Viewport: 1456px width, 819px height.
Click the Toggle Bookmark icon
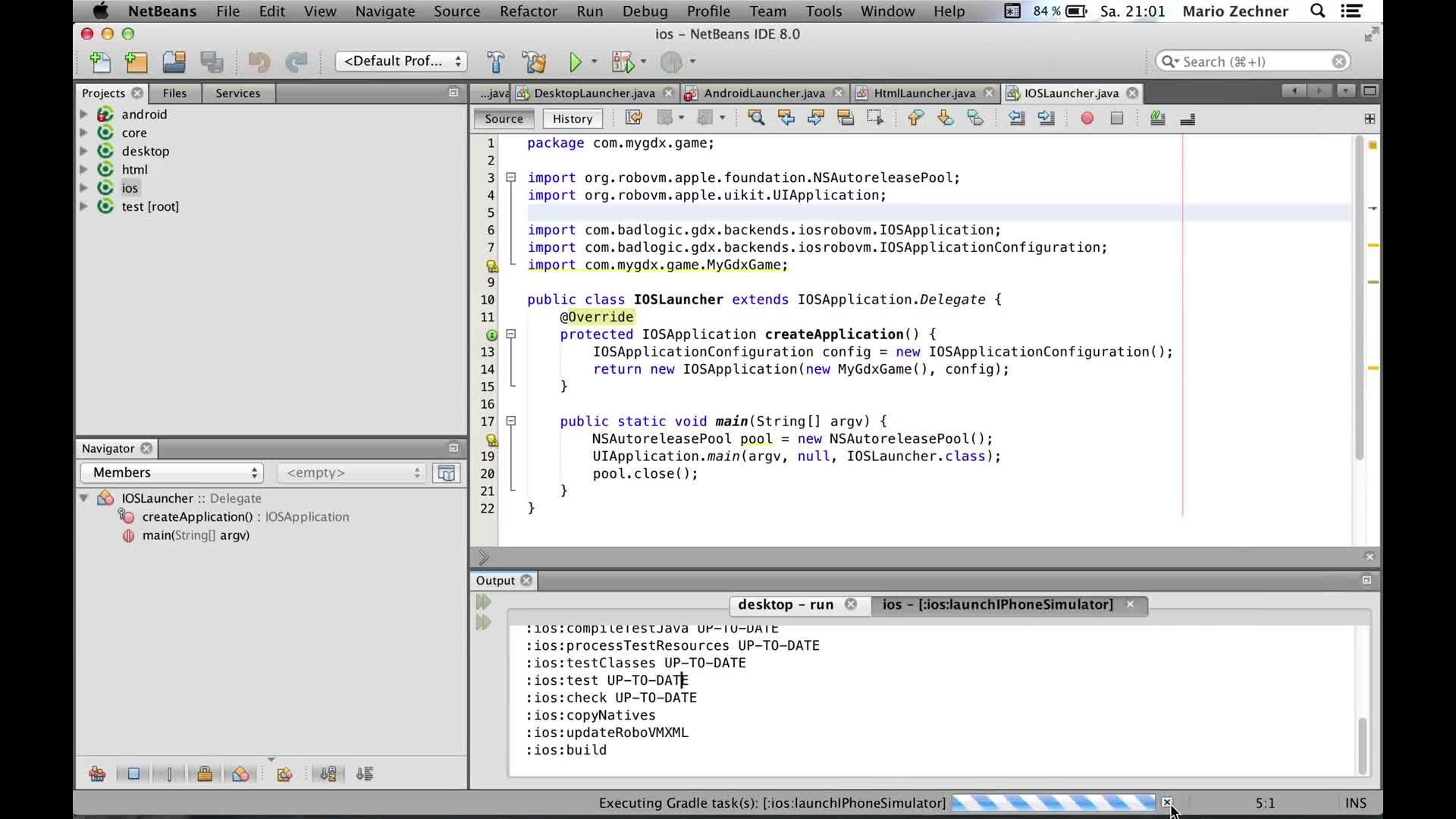point(975,118)
